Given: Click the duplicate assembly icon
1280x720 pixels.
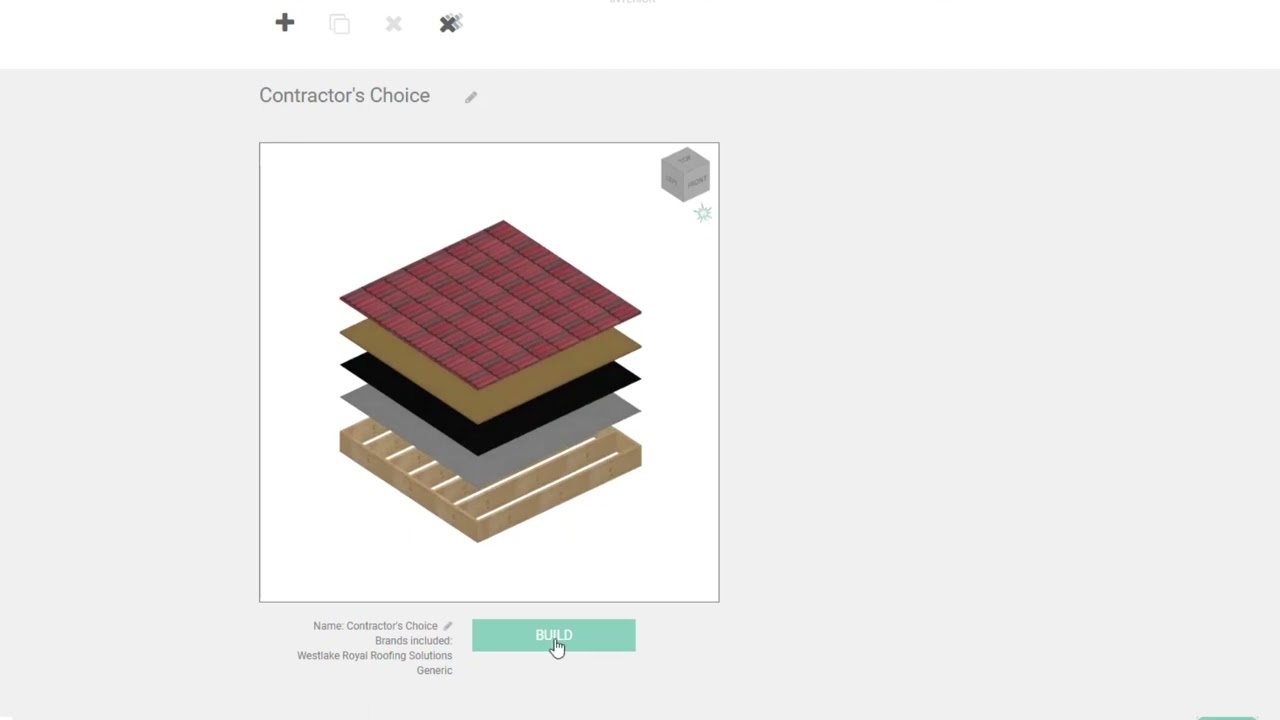Looking at the screenshot, I should 339,23.
